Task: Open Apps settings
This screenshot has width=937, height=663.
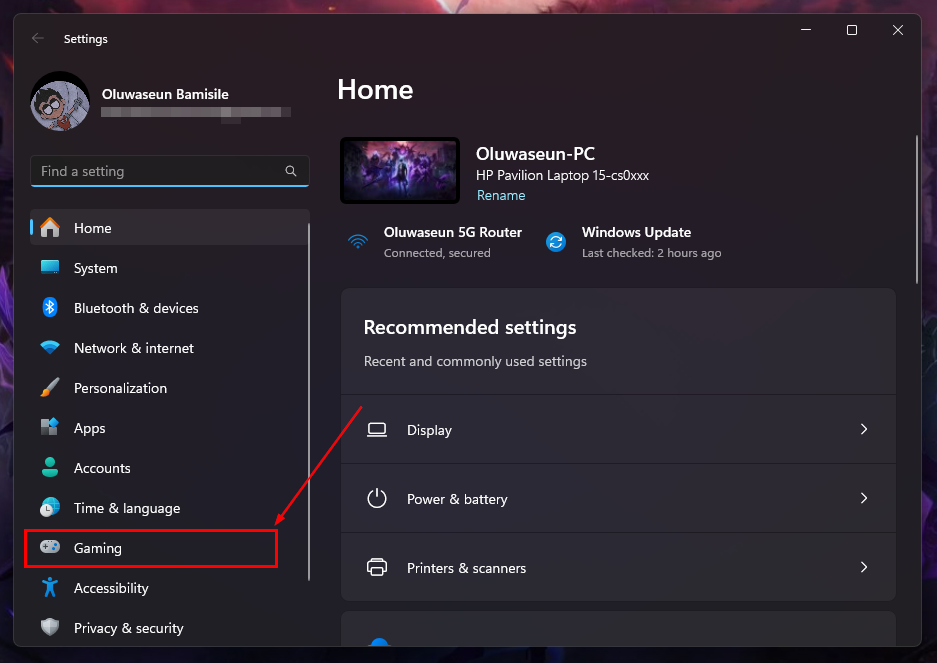Action: coord(170,428)
